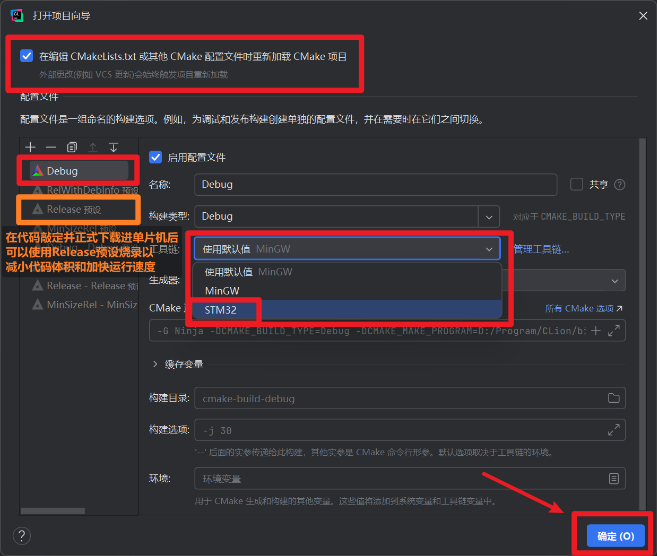The height and width of the screenshot is (556, 657).
Task: Move profile down arrow icon
Action: click(113, 147)
